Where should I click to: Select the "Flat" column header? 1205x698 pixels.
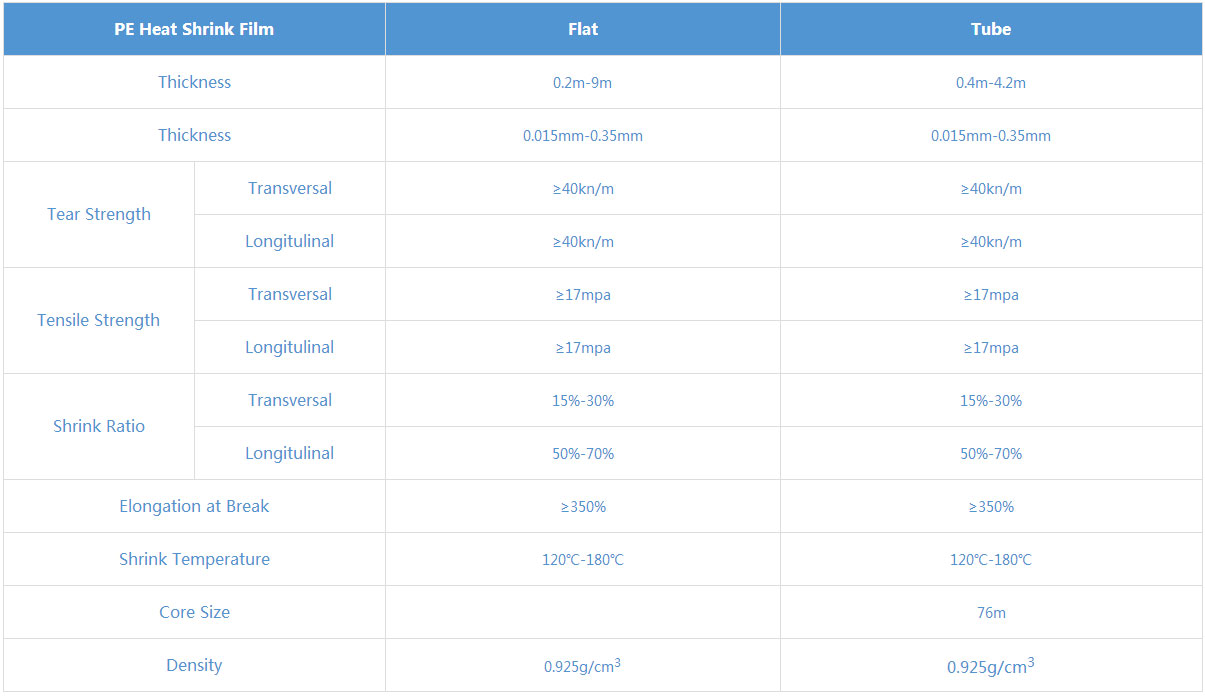coord(583,29)
